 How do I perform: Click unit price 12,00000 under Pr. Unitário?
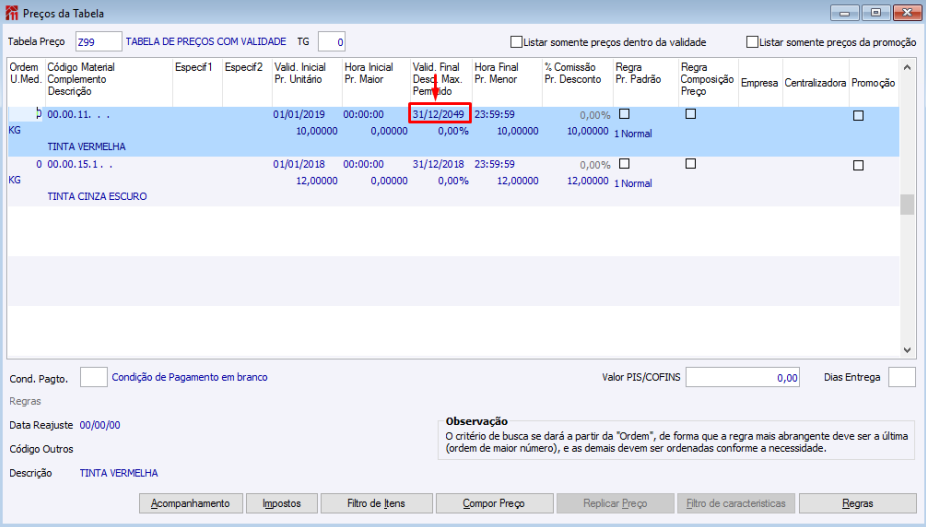(x=317, y=181)
